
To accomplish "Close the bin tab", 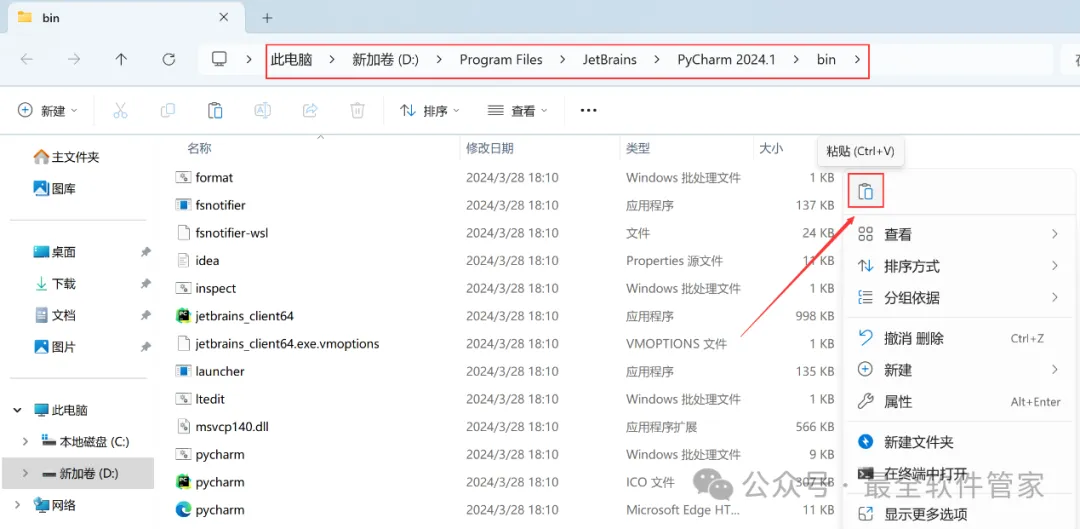I will [x=223, y=17].
